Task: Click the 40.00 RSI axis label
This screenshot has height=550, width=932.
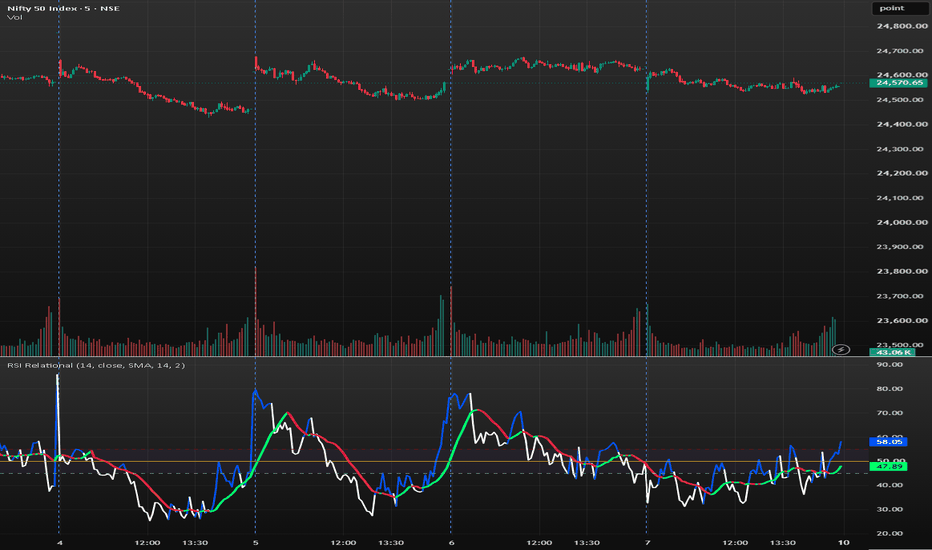Action: pos(890,485)
